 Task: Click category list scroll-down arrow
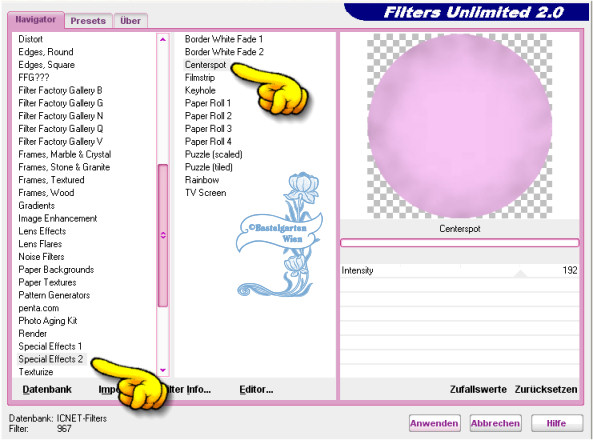click(x=163, y=370)
